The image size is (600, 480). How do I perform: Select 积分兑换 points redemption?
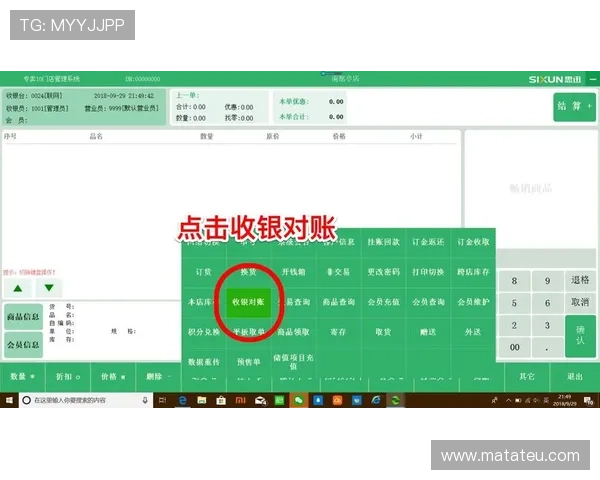[x=204, y=332]
